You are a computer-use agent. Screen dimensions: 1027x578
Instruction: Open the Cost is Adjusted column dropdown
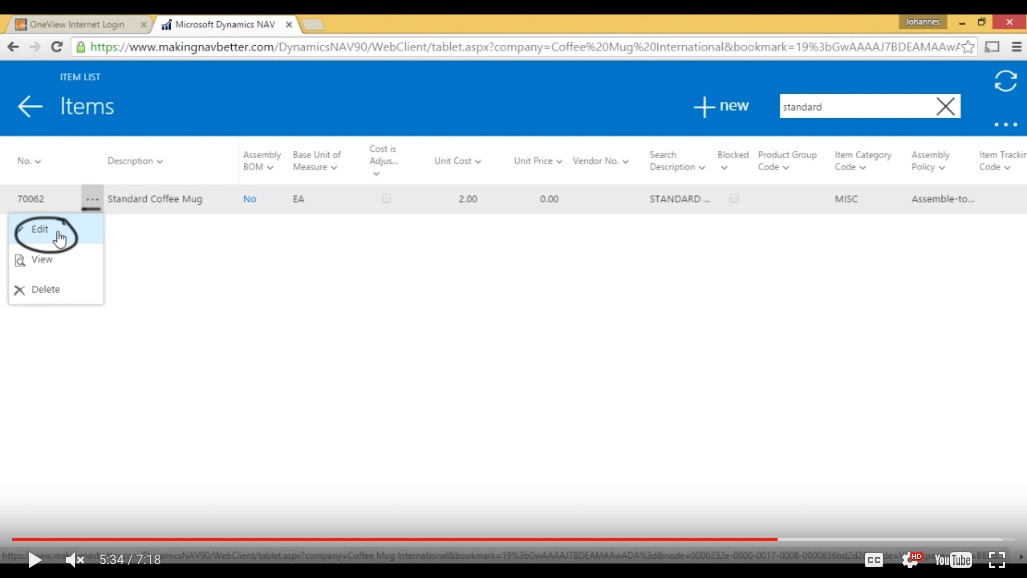(x=376, y=174)
